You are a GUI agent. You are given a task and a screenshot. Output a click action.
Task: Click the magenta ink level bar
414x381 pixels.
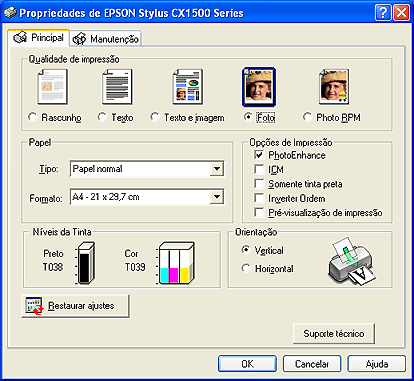coord(174,274)
